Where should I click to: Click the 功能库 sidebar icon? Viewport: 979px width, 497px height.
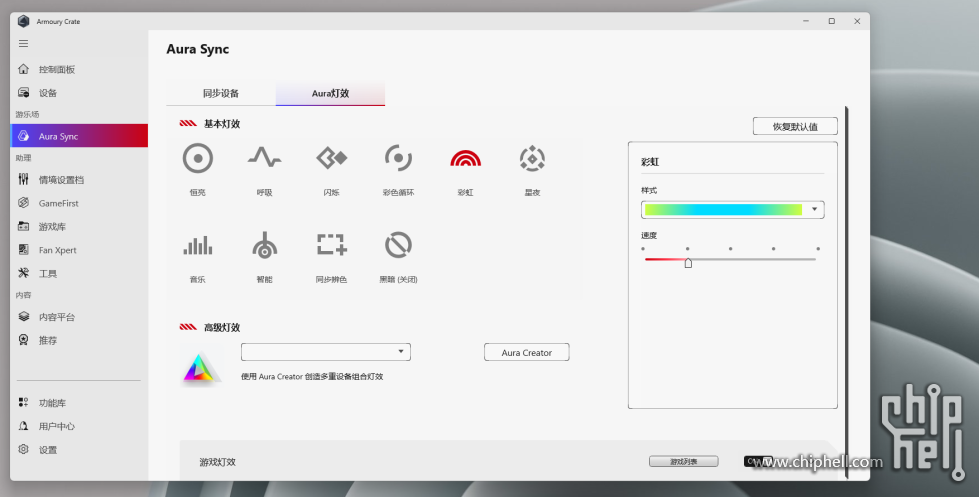coord(23,403)
